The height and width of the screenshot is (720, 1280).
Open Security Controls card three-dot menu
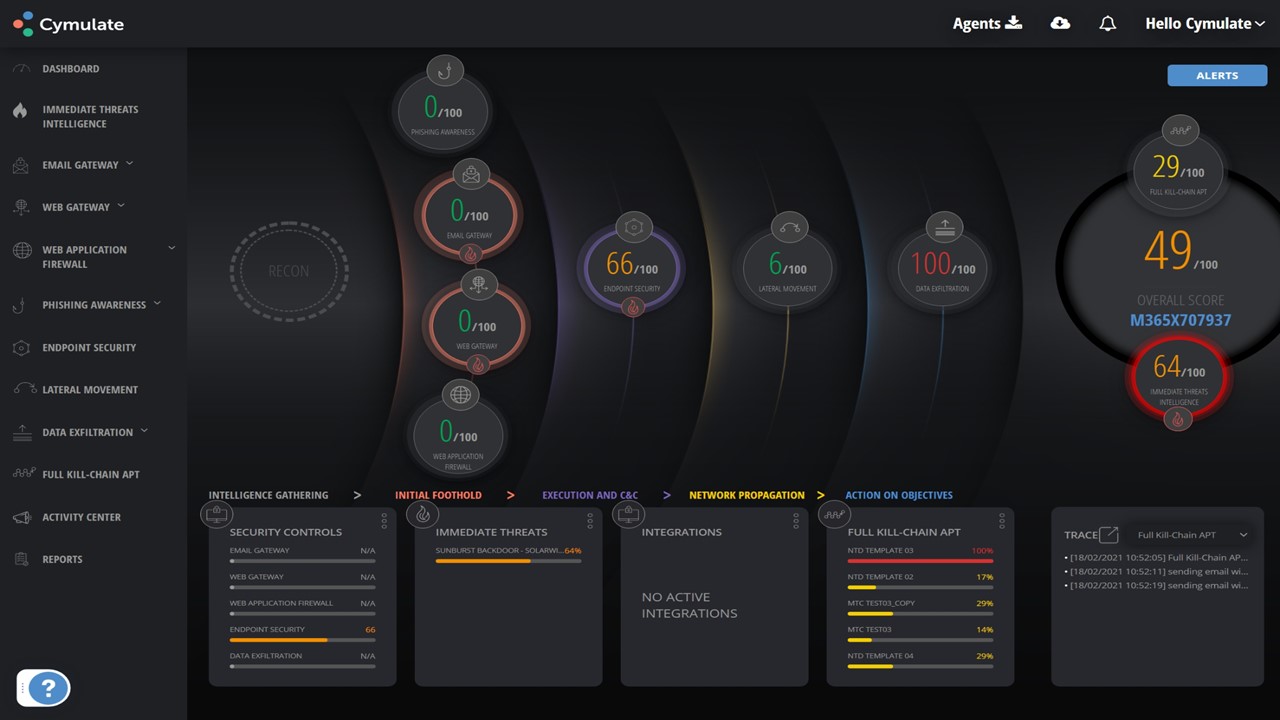pyautogui.click(x=384, y=521)
